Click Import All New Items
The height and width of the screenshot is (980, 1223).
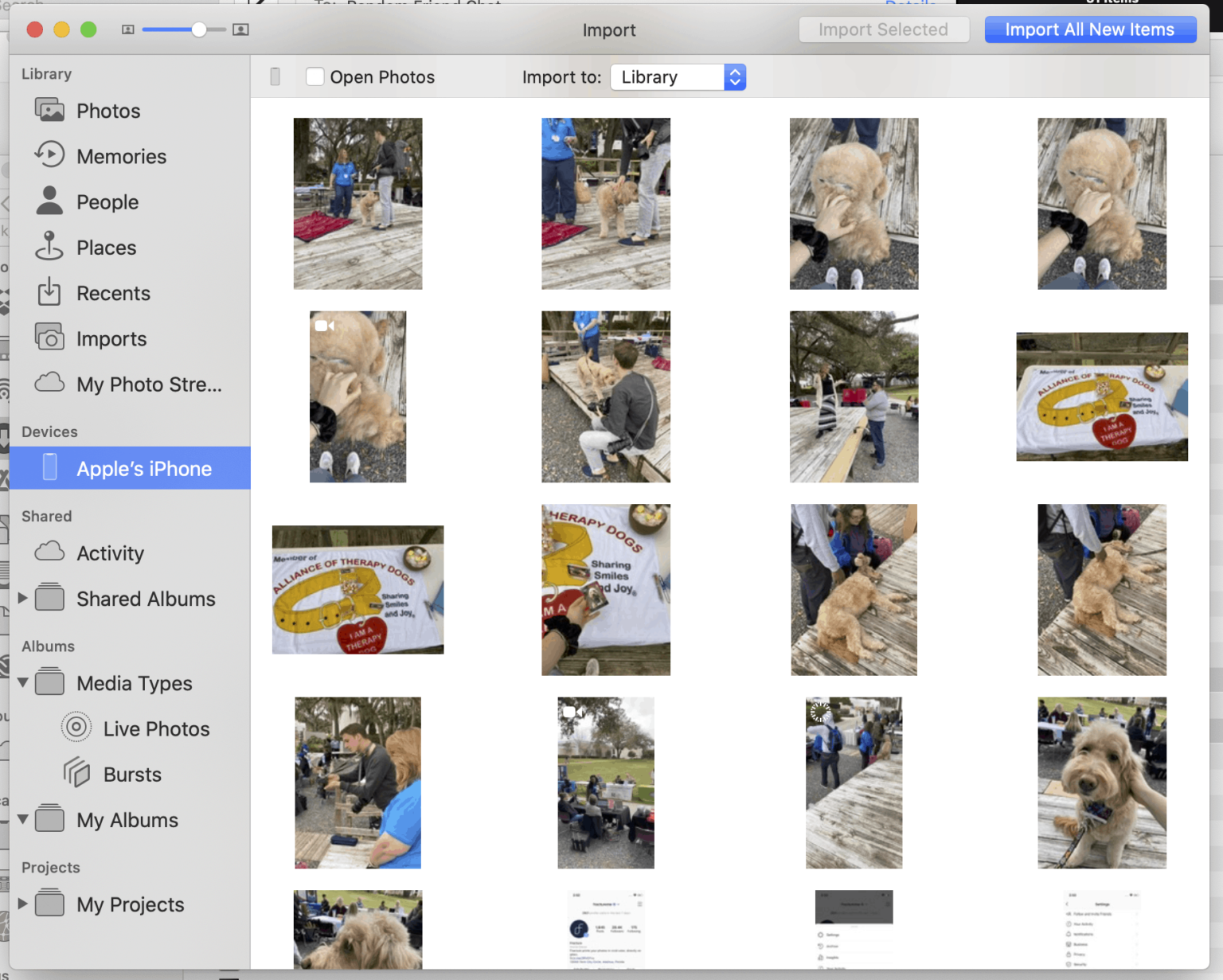[1090, 29]
